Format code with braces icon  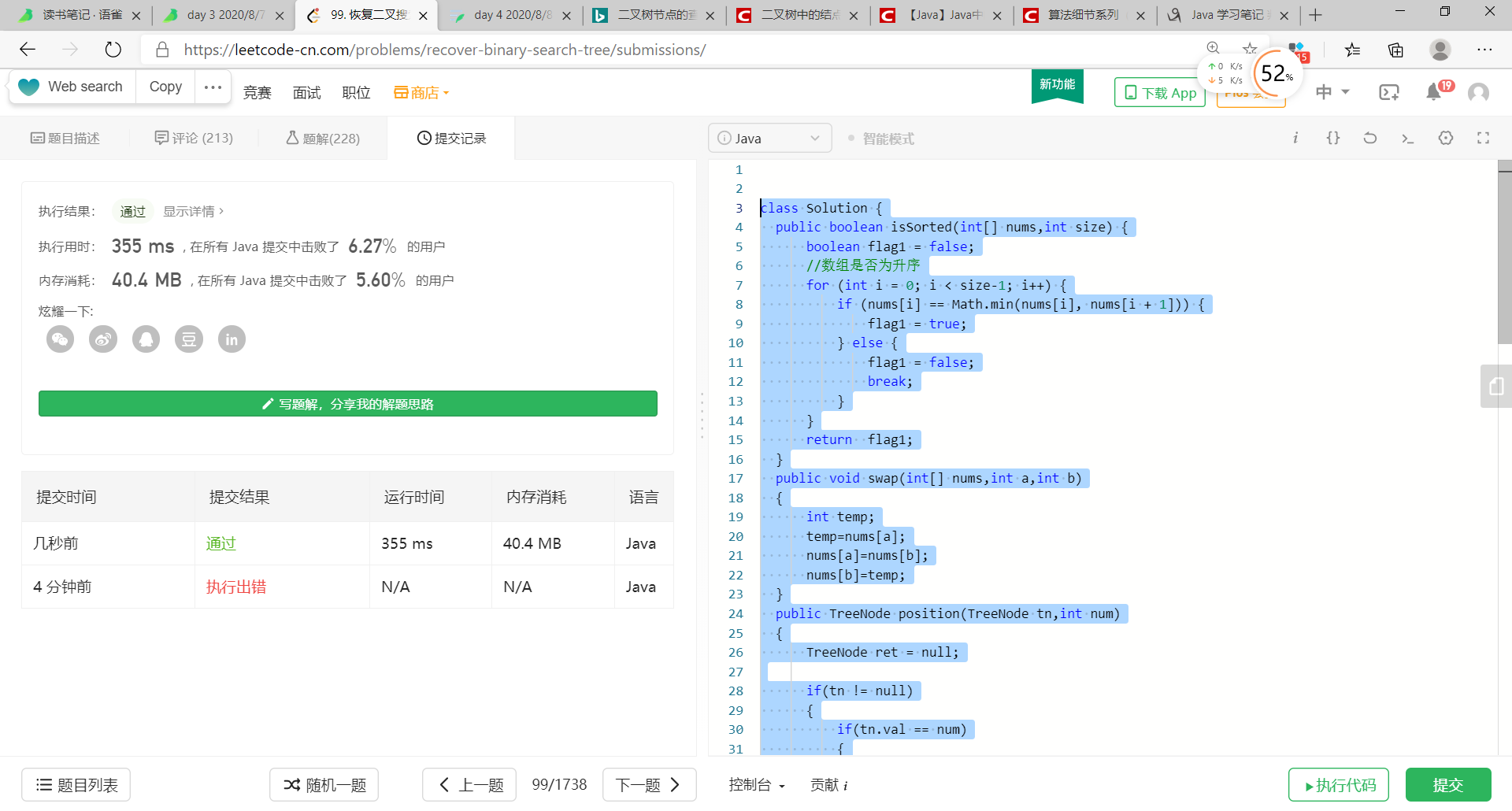(x=1333, y=138)
